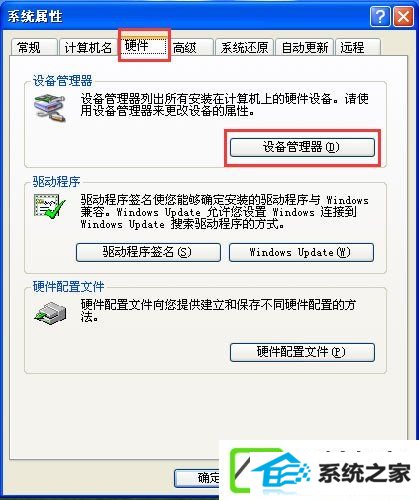Viewport: 419px width, 500px height.
Task: Click the Device Manager hardware icon
Action: point(50,108)
